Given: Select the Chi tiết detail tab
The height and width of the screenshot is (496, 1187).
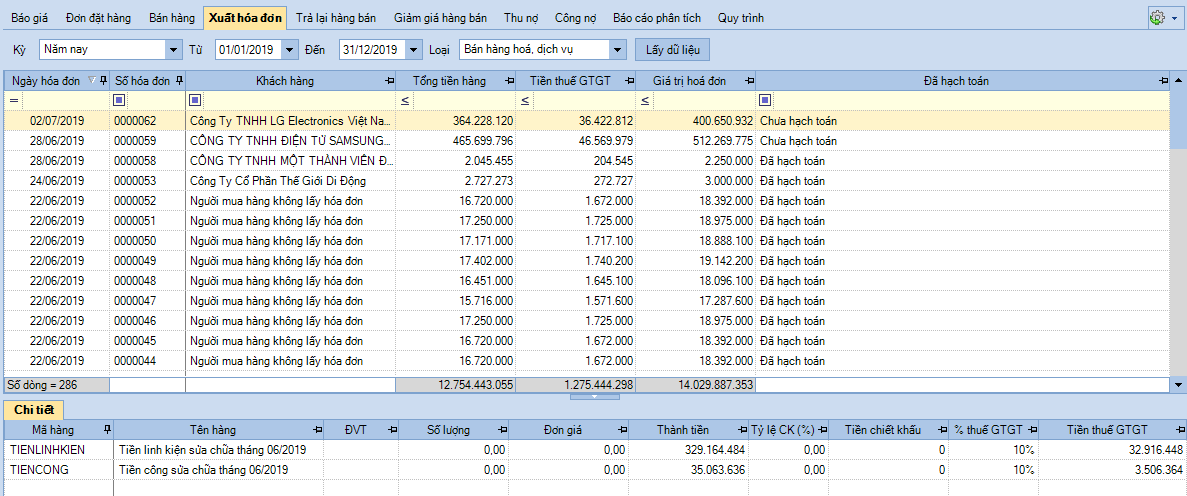Looking at the screenshot, I should [x=33, y=410].
